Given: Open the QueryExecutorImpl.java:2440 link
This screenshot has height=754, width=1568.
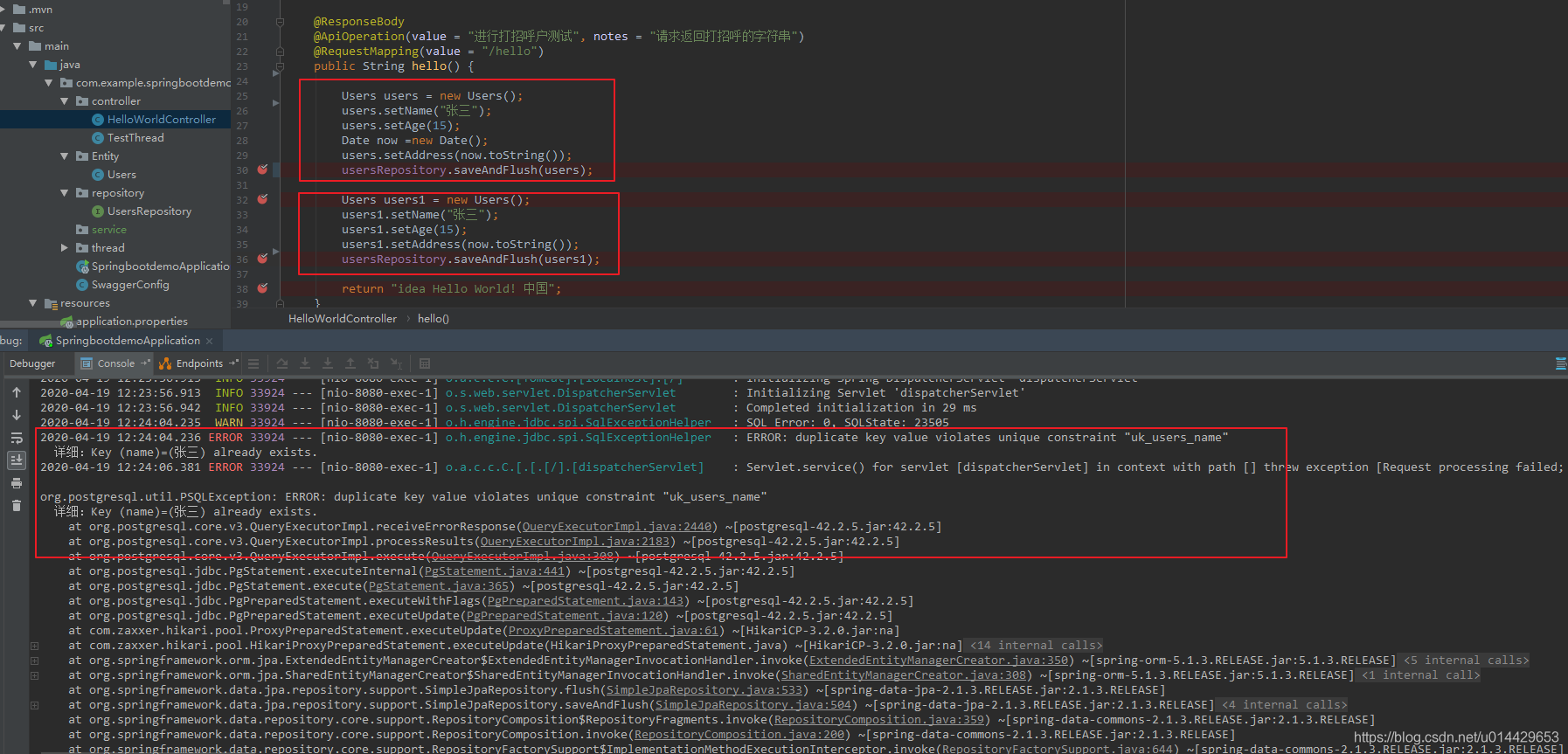Looking at the screenshot, I should click(617, 527).
